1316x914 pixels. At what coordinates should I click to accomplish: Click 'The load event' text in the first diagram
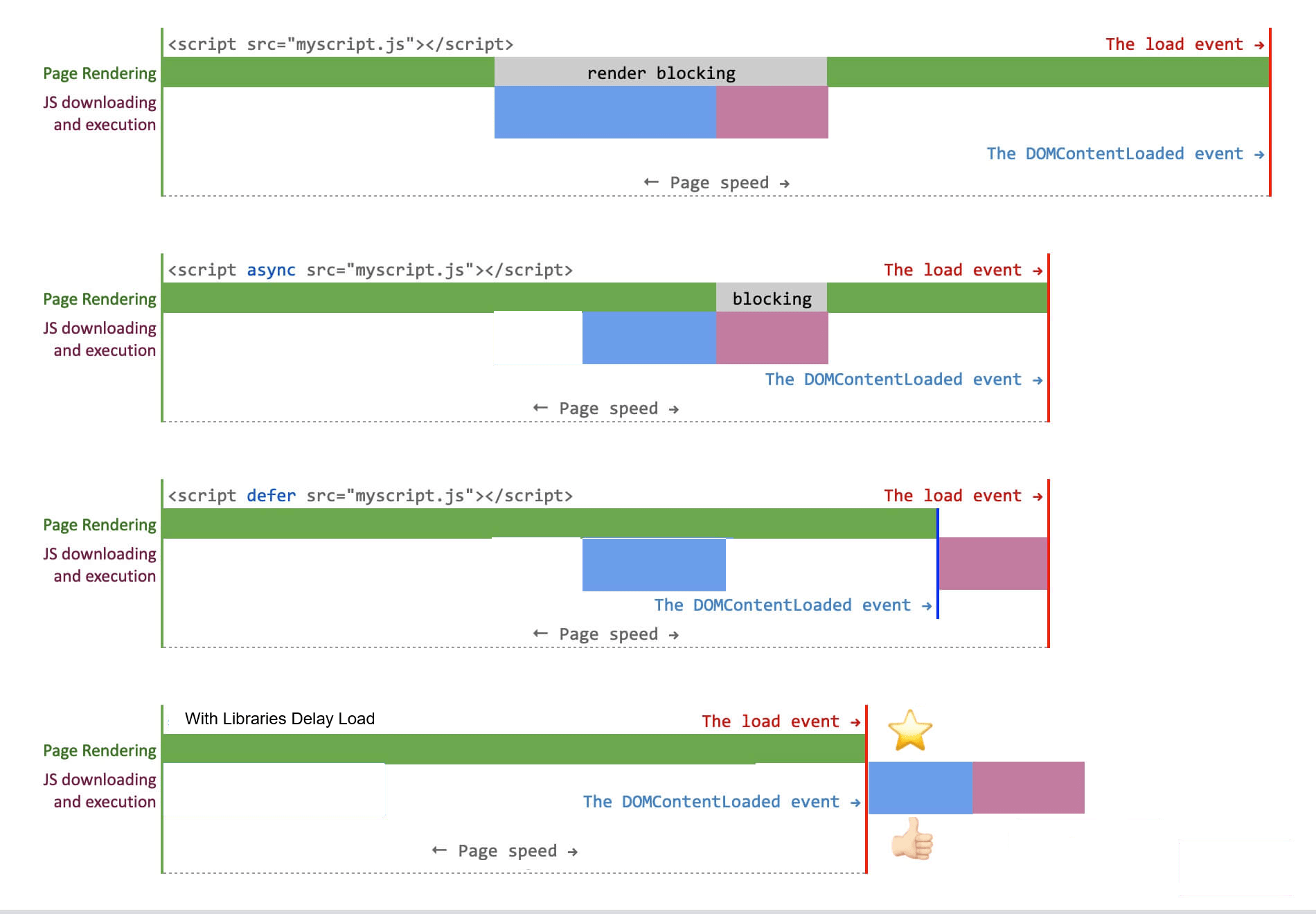tap(1174, 44)
